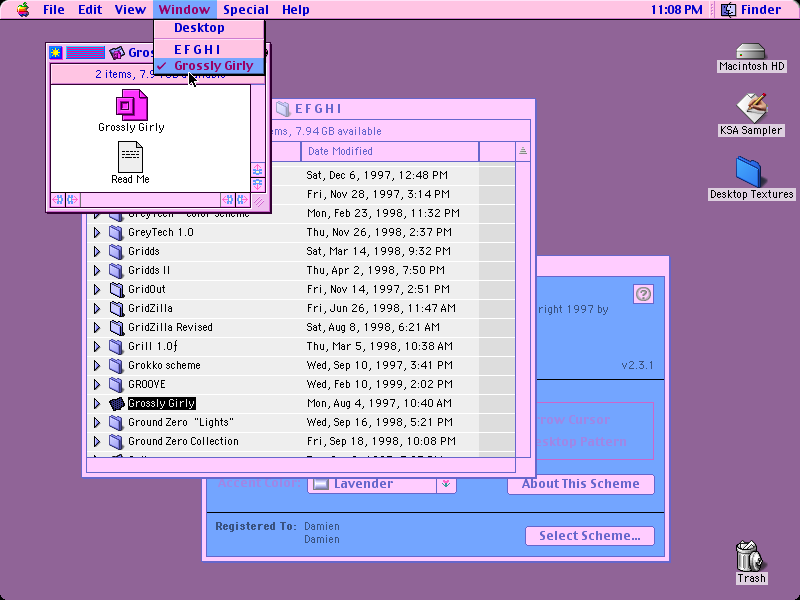Select the KSA Sampler desktop icon
800x600 pixels.
point(751,108)
